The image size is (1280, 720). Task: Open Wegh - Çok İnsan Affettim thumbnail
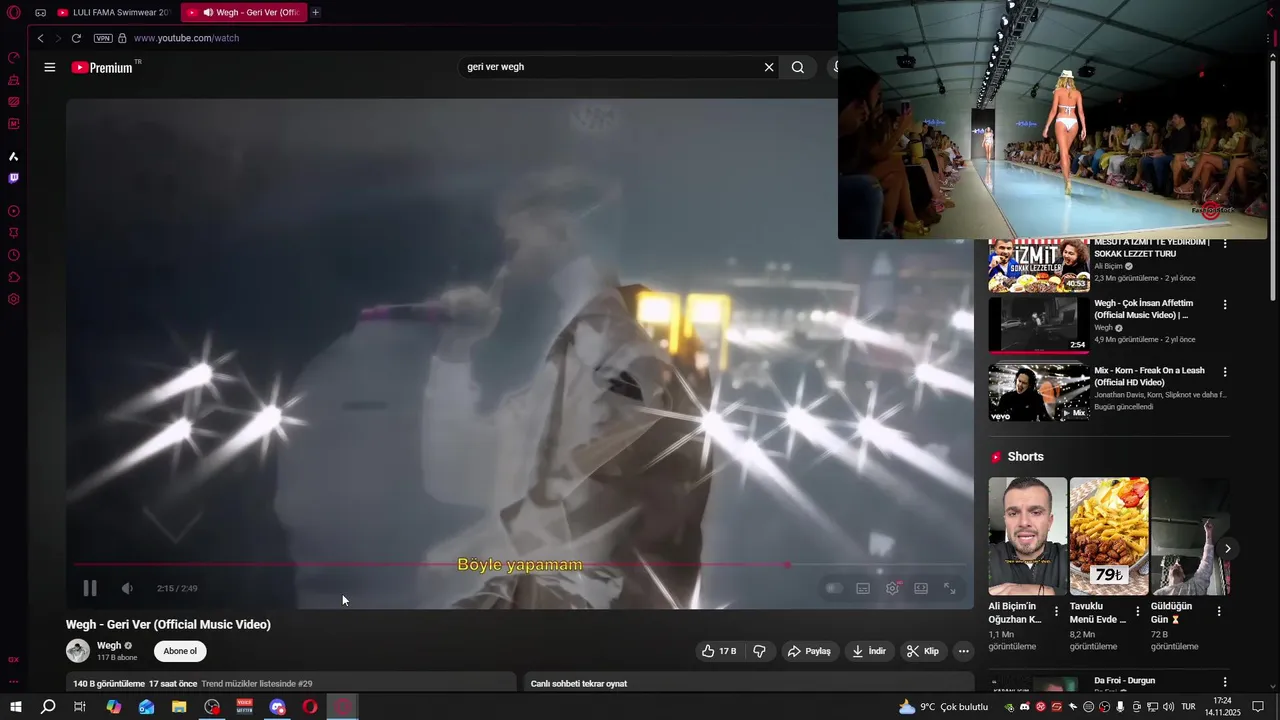click(x=1039, y=324)
